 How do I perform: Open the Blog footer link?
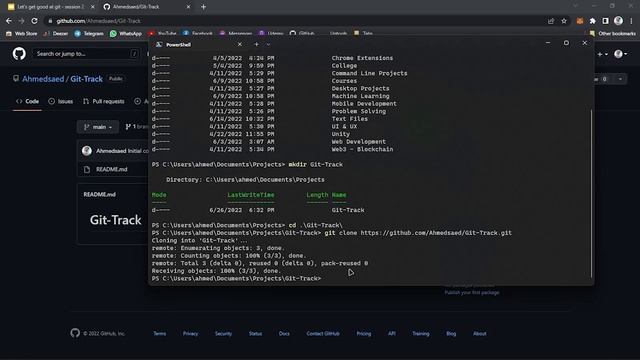tap(451, 333)
